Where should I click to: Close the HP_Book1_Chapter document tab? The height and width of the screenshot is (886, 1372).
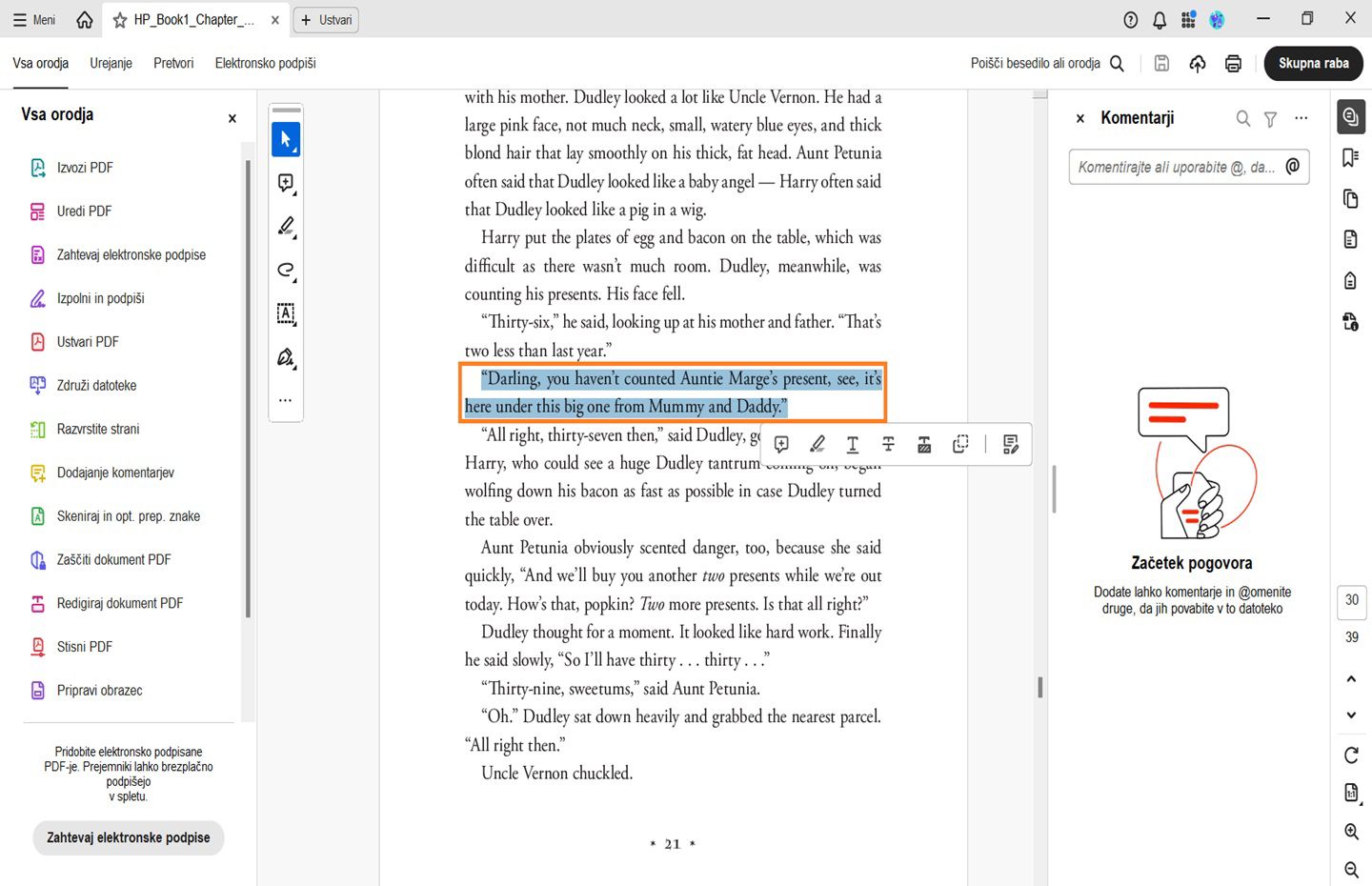point(275,19)
